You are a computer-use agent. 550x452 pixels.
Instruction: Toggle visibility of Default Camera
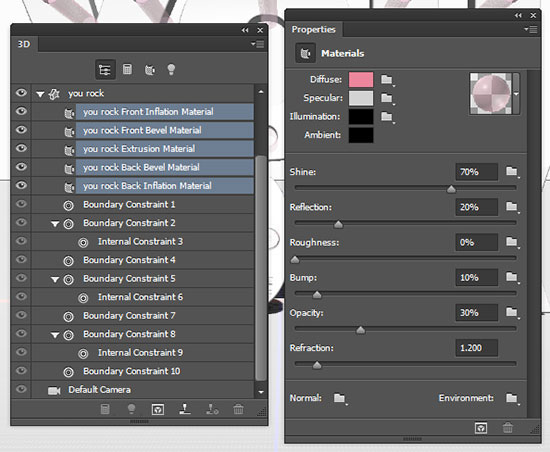click(x=21, y=389)
